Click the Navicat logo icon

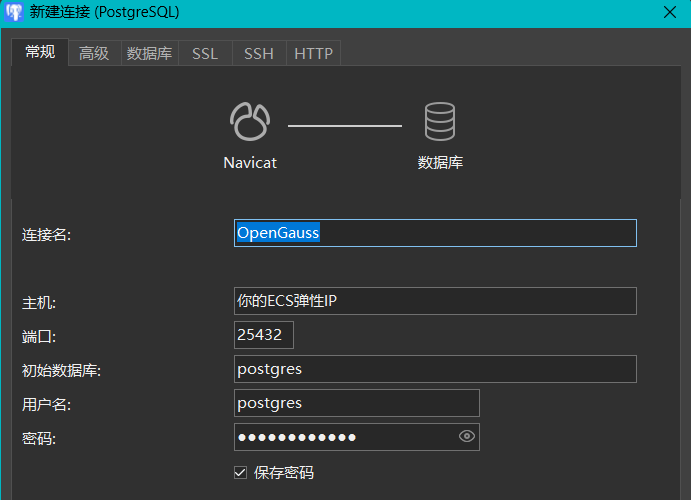(x=250, y=122)
